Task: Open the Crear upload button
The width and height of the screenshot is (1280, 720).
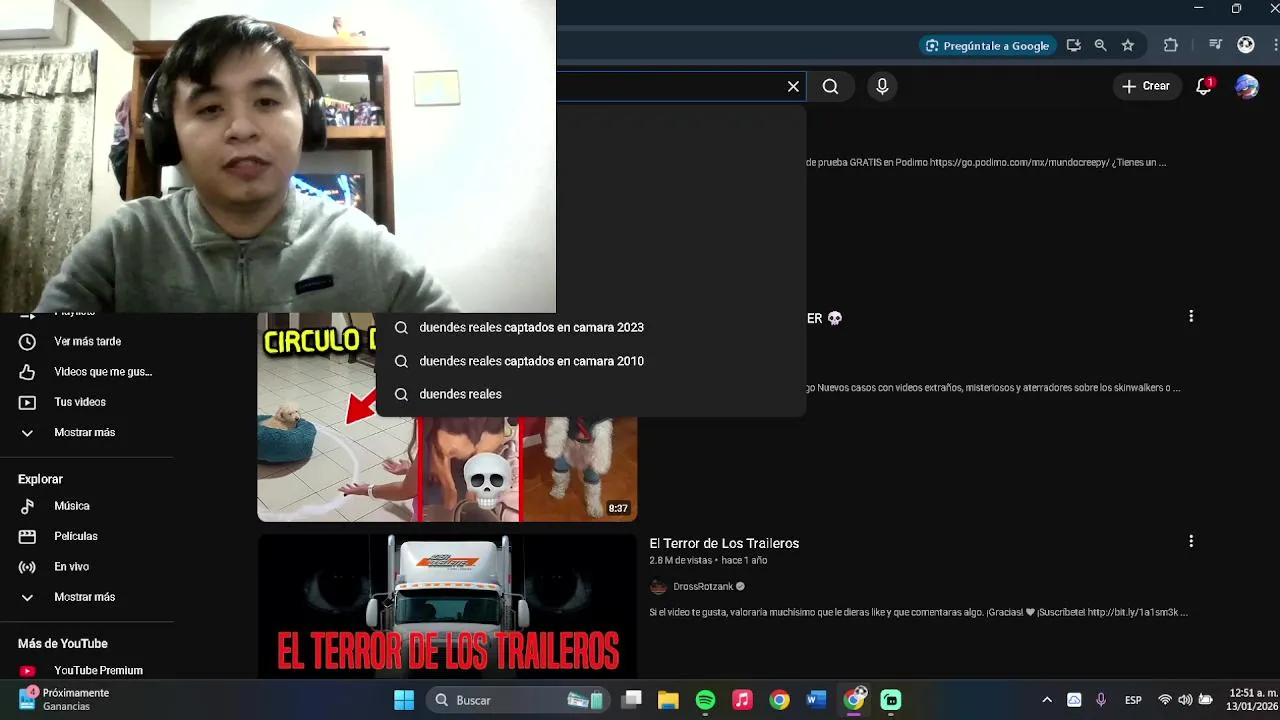Action: point(1146,87)
